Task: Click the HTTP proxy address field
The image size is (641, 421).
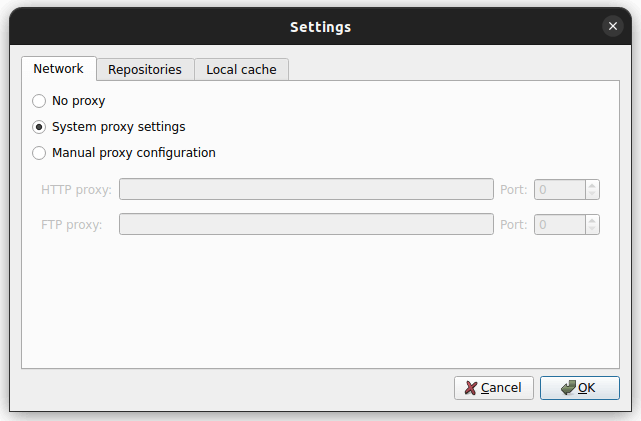Action: [x=306, y=189]
